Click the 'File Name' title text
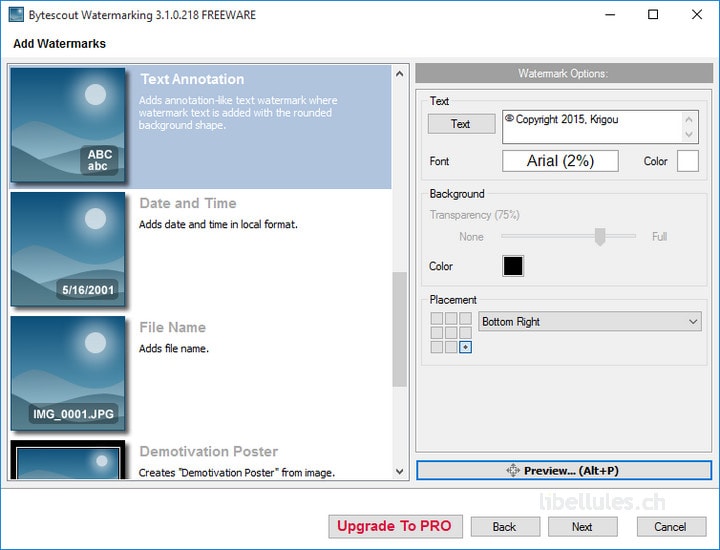This screenshot has width=720, height=550. click(173, 327)
